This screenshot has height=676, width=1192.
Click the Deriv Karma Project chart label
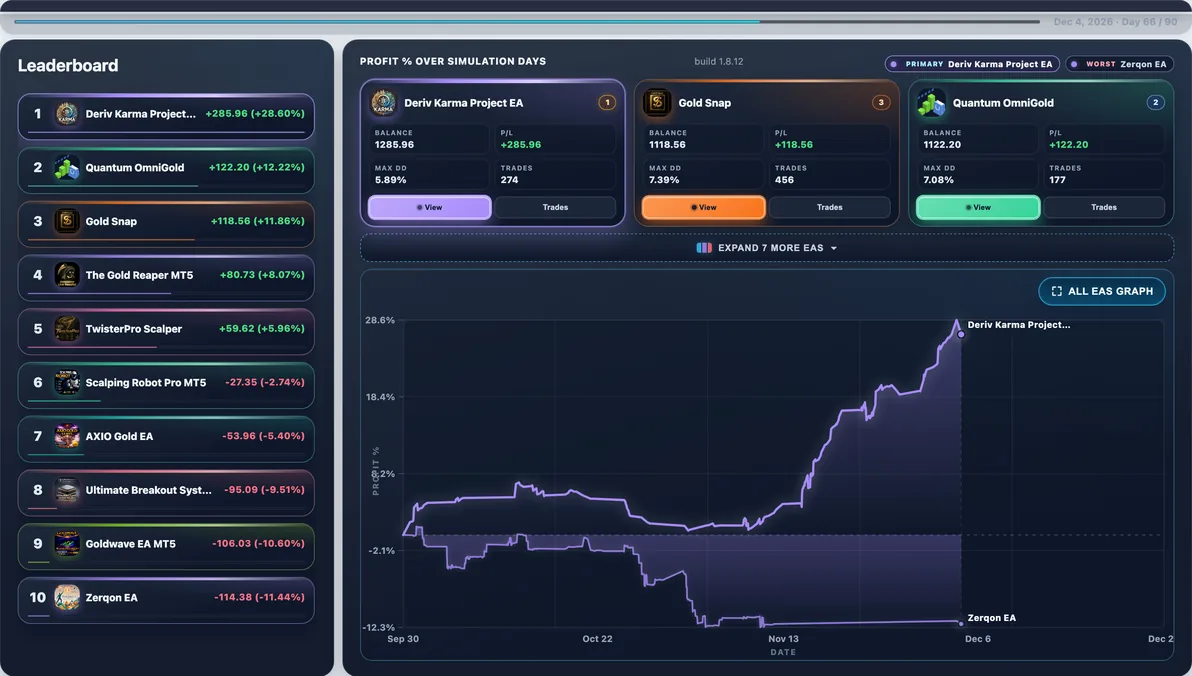[1019, 325]
